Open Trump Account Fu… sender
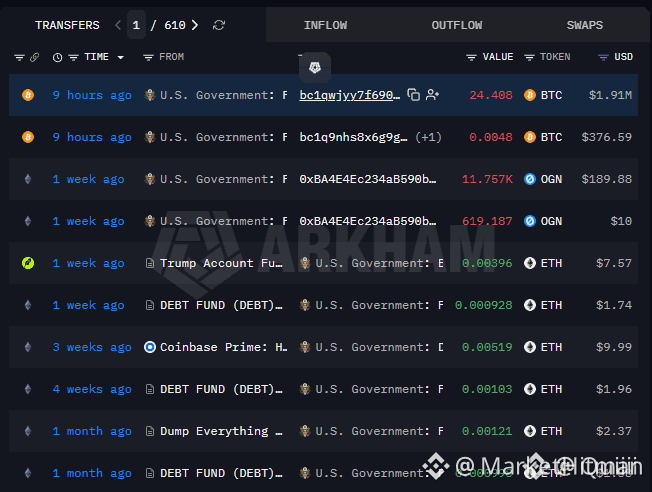Screen dimensions: 652x492 (221, 263)
